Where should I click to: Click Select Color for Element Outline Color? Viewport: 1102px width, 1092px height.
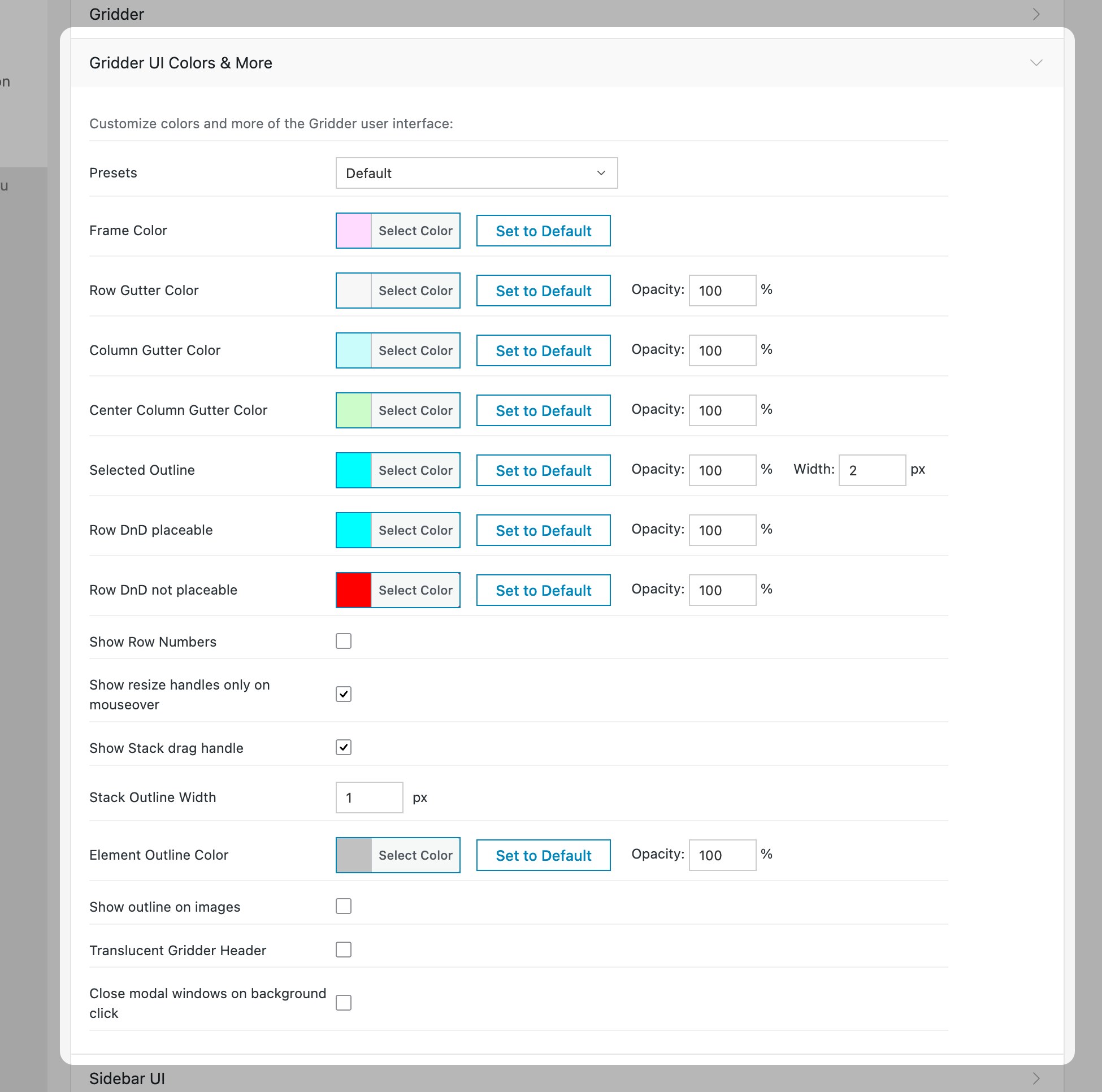[416, 855]
